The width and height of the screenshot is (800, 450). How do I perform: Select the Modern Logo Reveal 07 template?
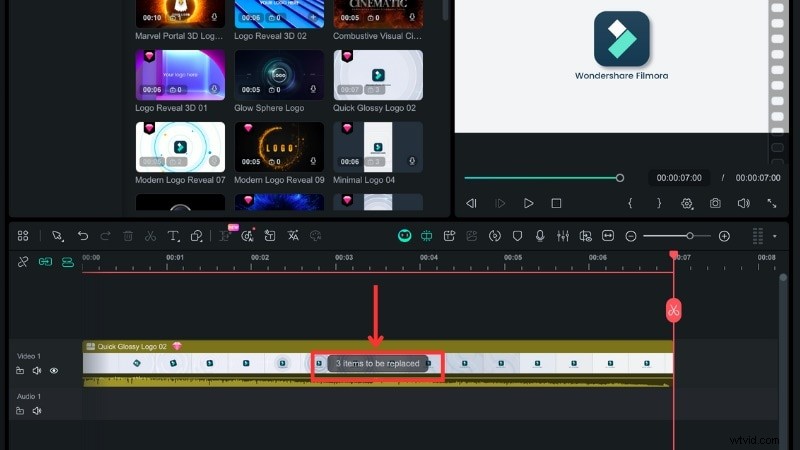180,147
